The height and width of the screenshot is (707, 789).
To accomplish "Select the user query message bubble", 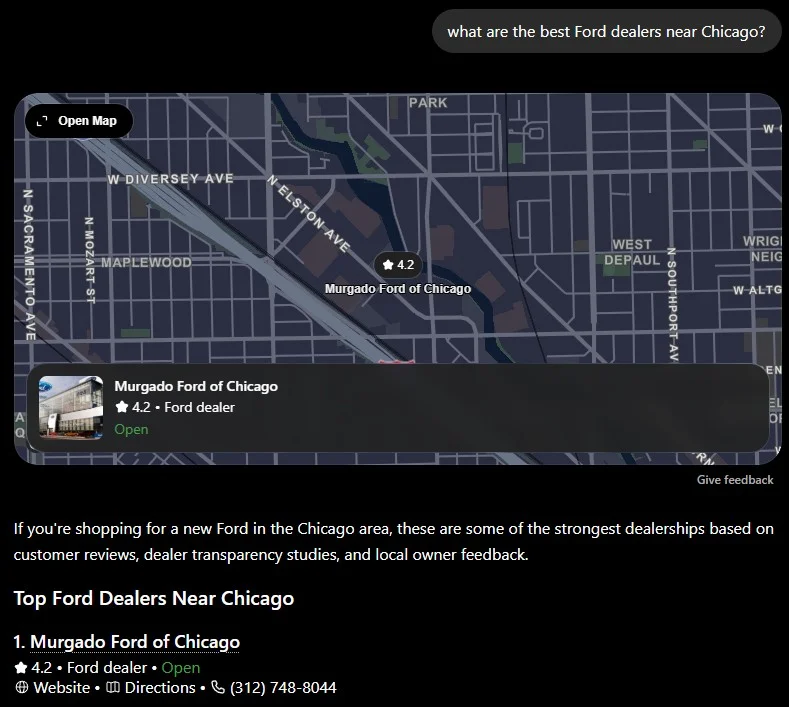I will pos(606,32).
